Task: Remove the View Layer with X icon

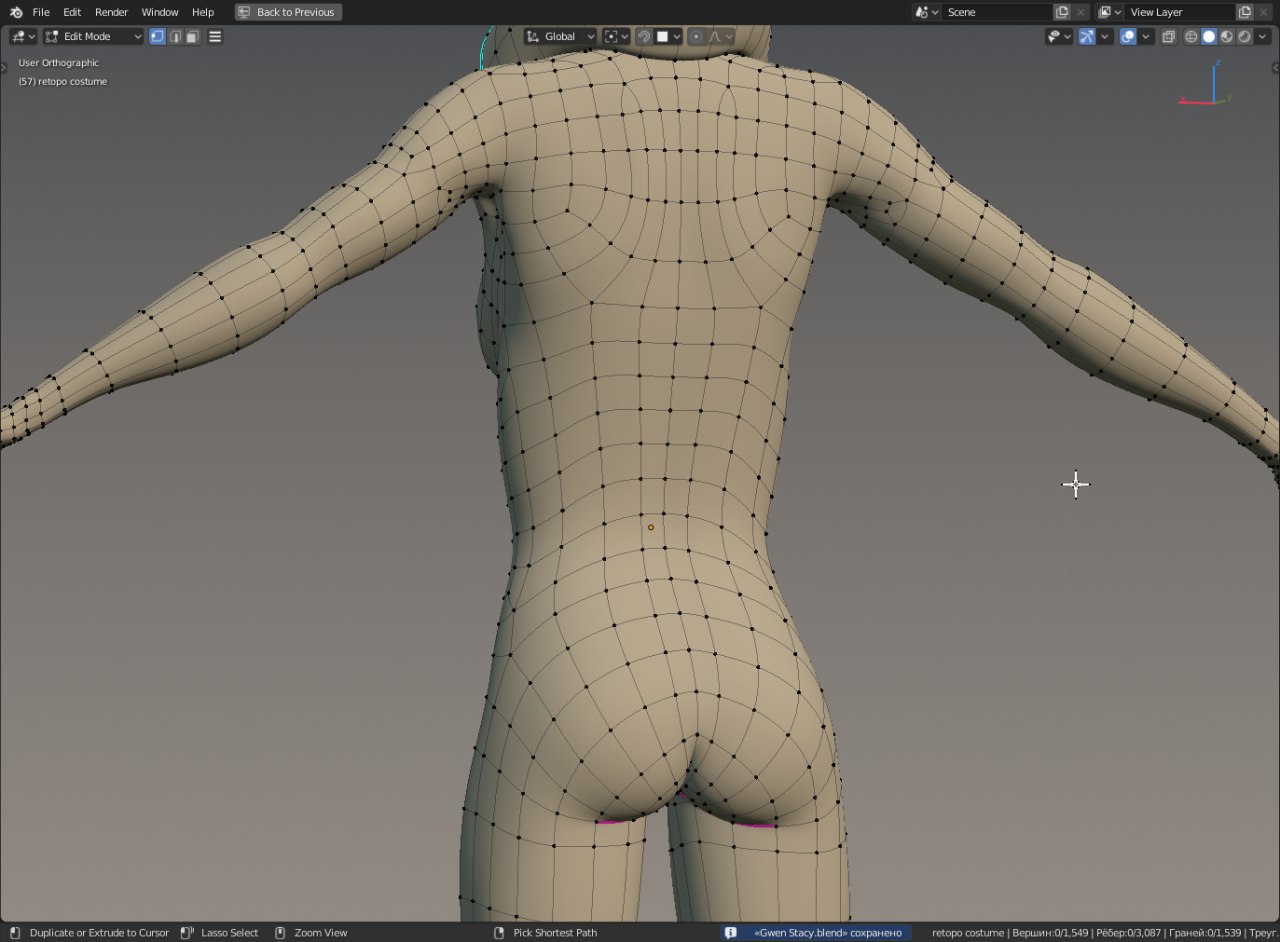Action: (x=1263, y=12)
